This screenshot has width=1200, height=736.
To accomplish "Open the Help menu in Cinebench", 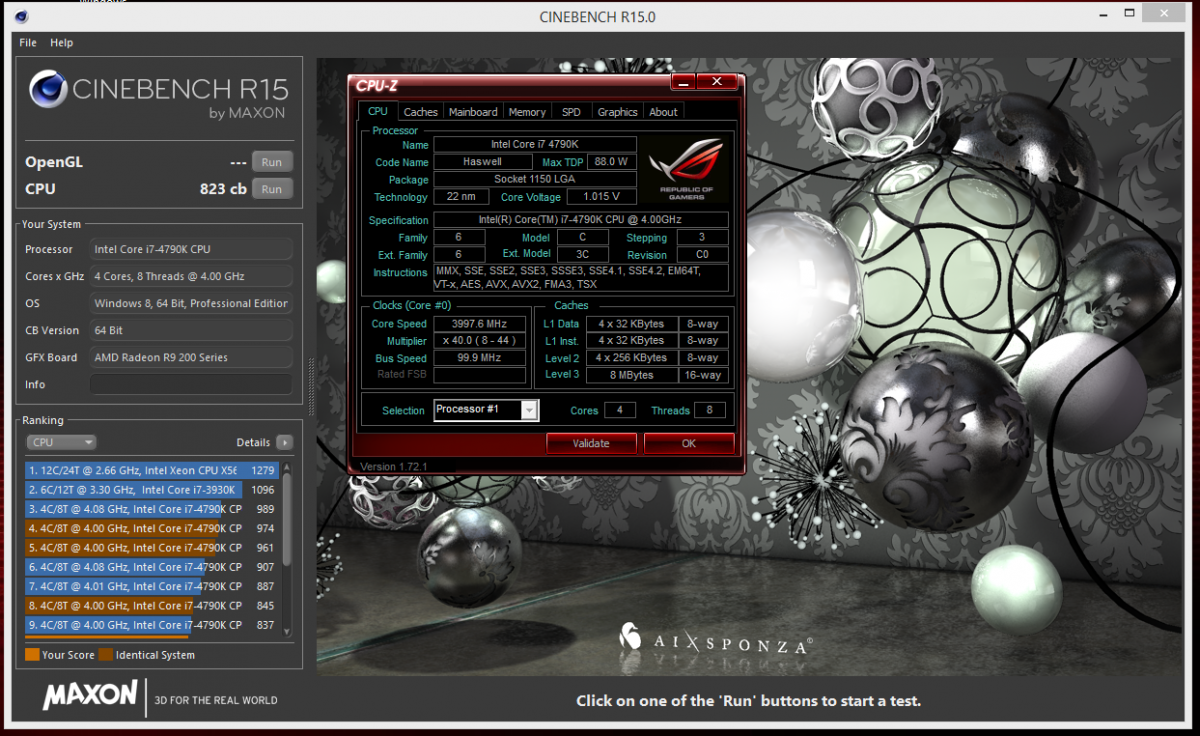I will 62,43.
